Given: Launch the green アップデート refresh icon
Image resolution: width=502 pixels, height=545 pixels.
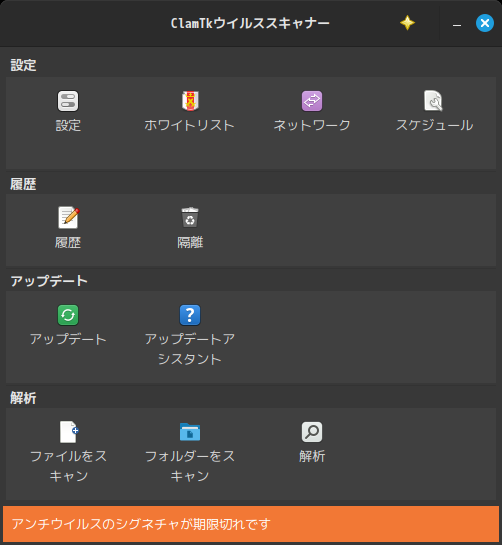Looking at the screenshot, I should (68, 315).
